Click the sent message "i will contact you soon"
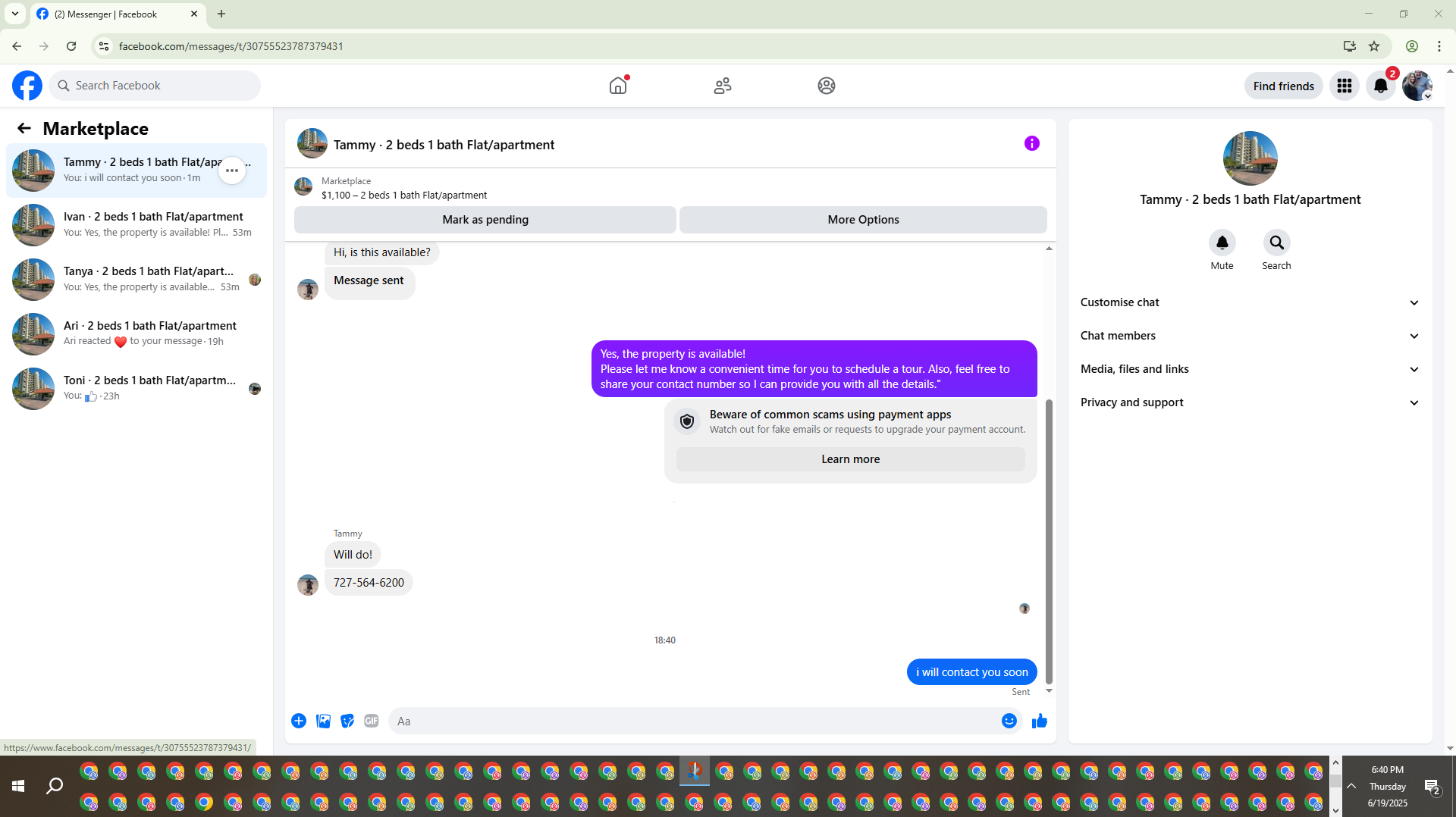This screenshot has height=817, width=1456. pyautogui.click(x=971, y=672)
